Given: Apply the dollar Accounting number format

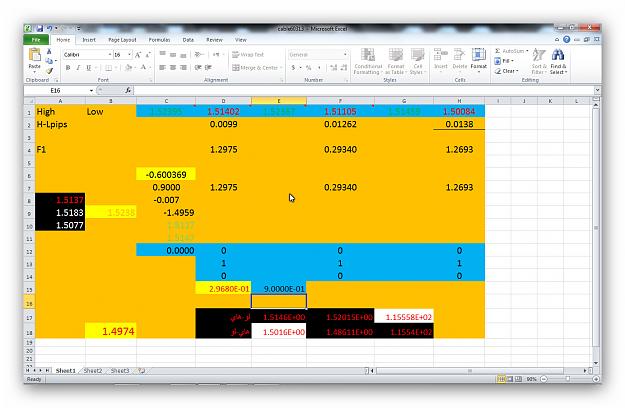Looking at the screenshot, I should pyautogui.click(x=293, y=68).
